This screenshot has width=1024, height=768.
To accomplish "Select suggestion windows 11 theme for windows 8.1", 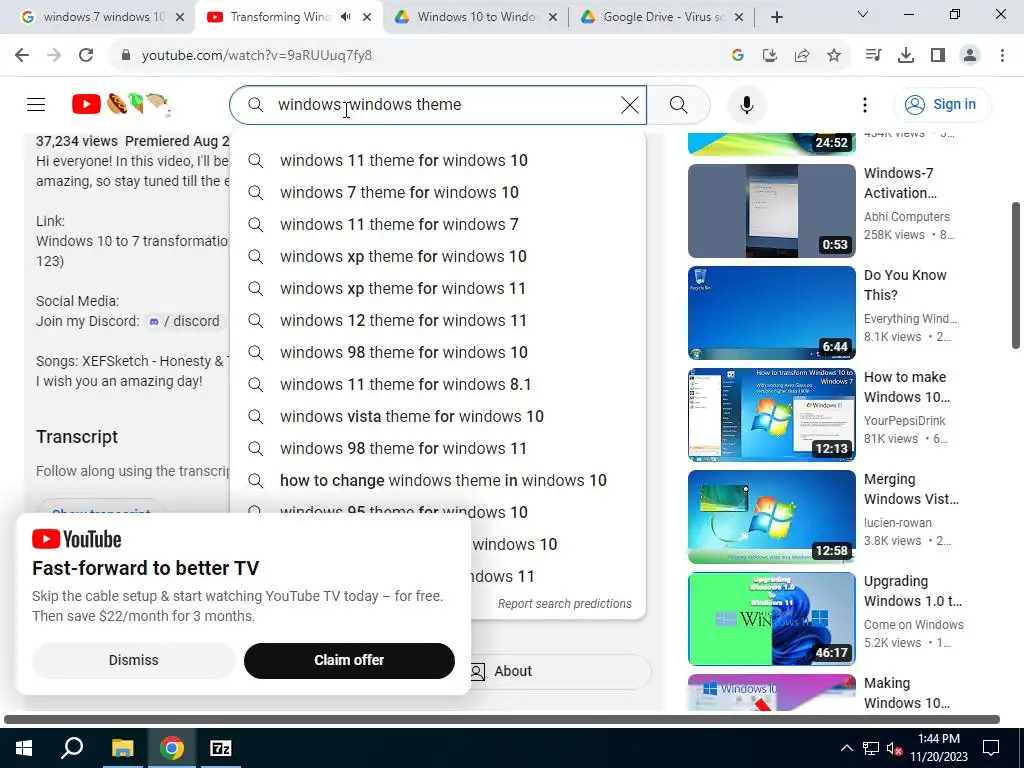I will pos(438,385).
